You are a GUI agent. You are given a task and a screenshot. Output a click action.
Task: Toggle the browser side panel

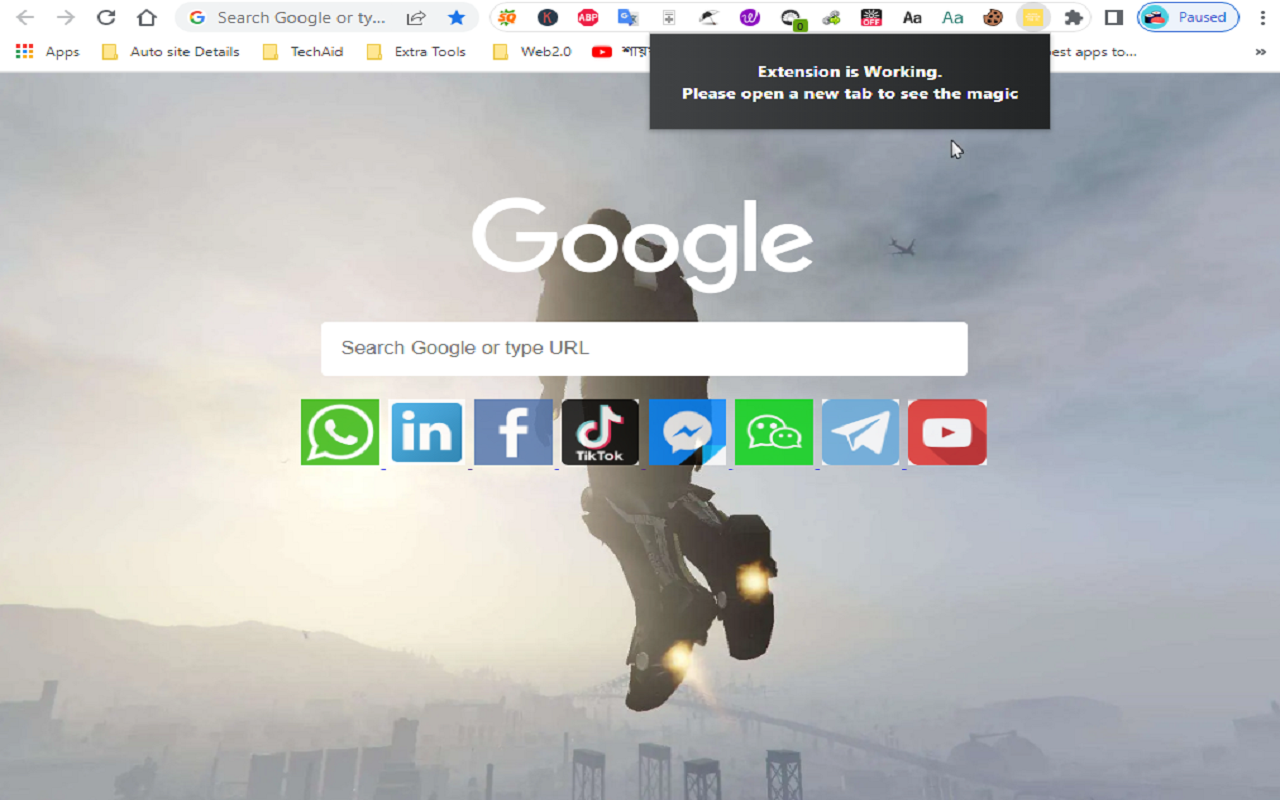(x=1113, y=17)
